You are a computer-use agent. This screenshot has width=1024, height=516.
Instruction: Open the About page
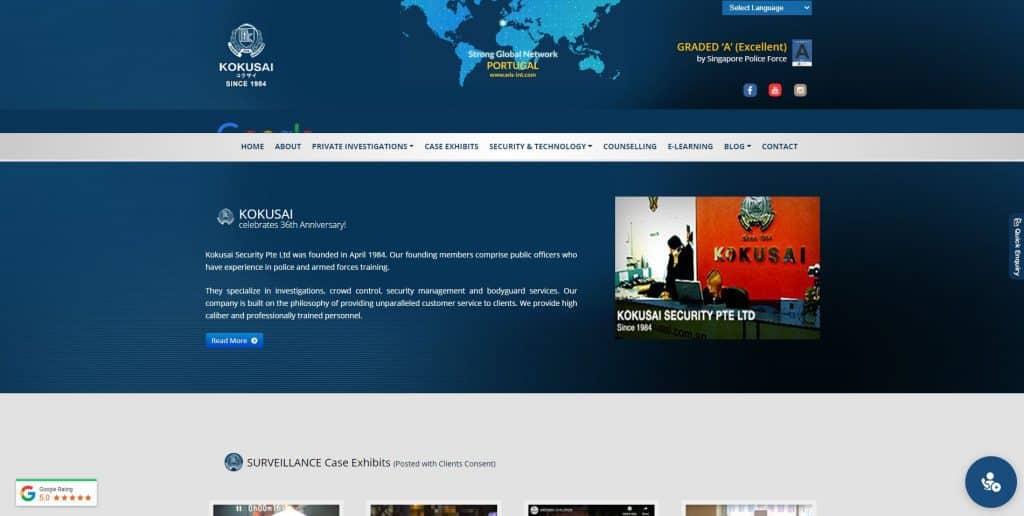click(x=288, y=146)
